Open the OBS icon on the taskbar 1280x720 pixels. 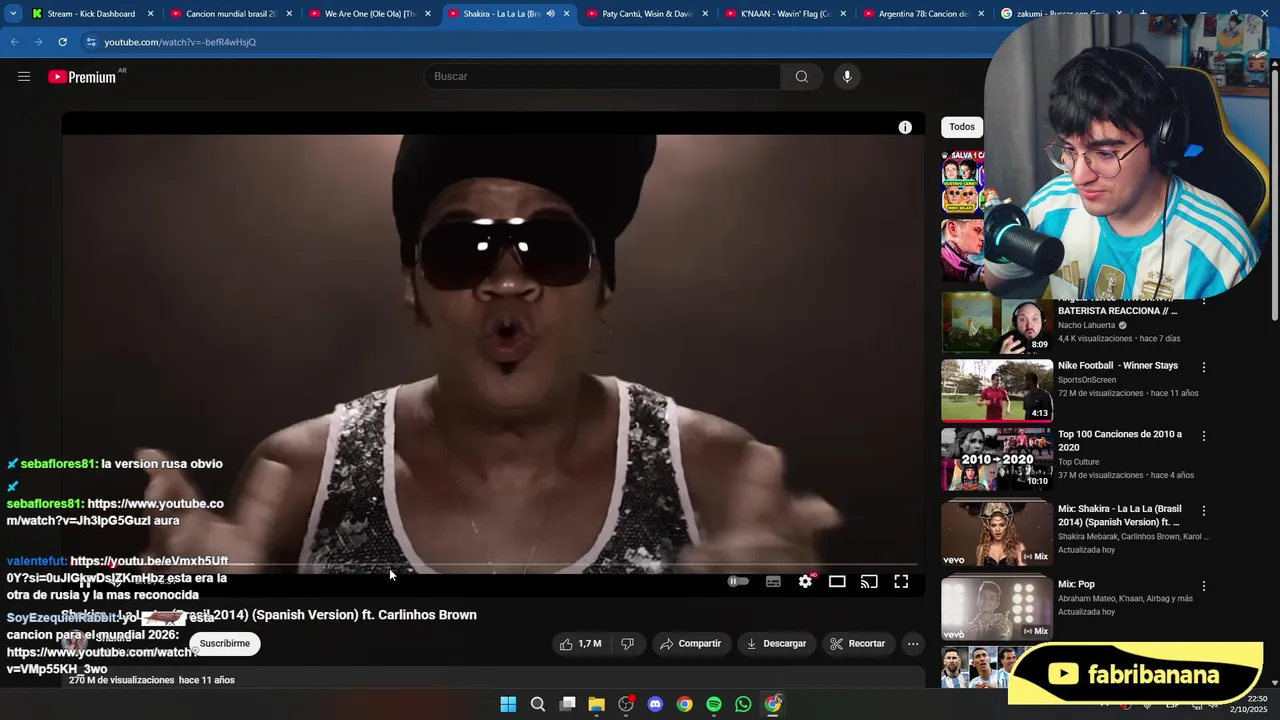tap(626, 704)
